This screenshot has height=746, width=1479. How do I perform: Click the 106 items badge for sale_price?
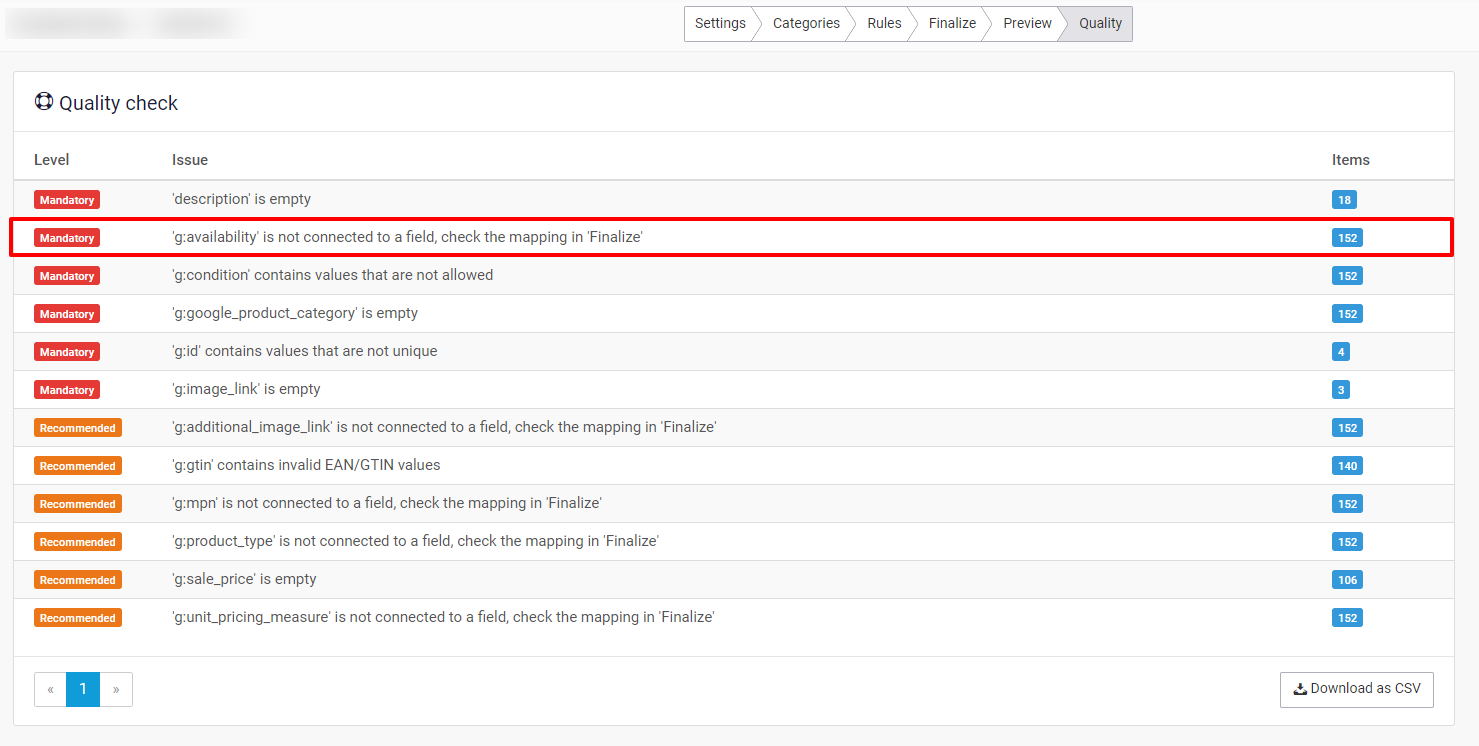pyautogui.click(x=1347, y=580)
